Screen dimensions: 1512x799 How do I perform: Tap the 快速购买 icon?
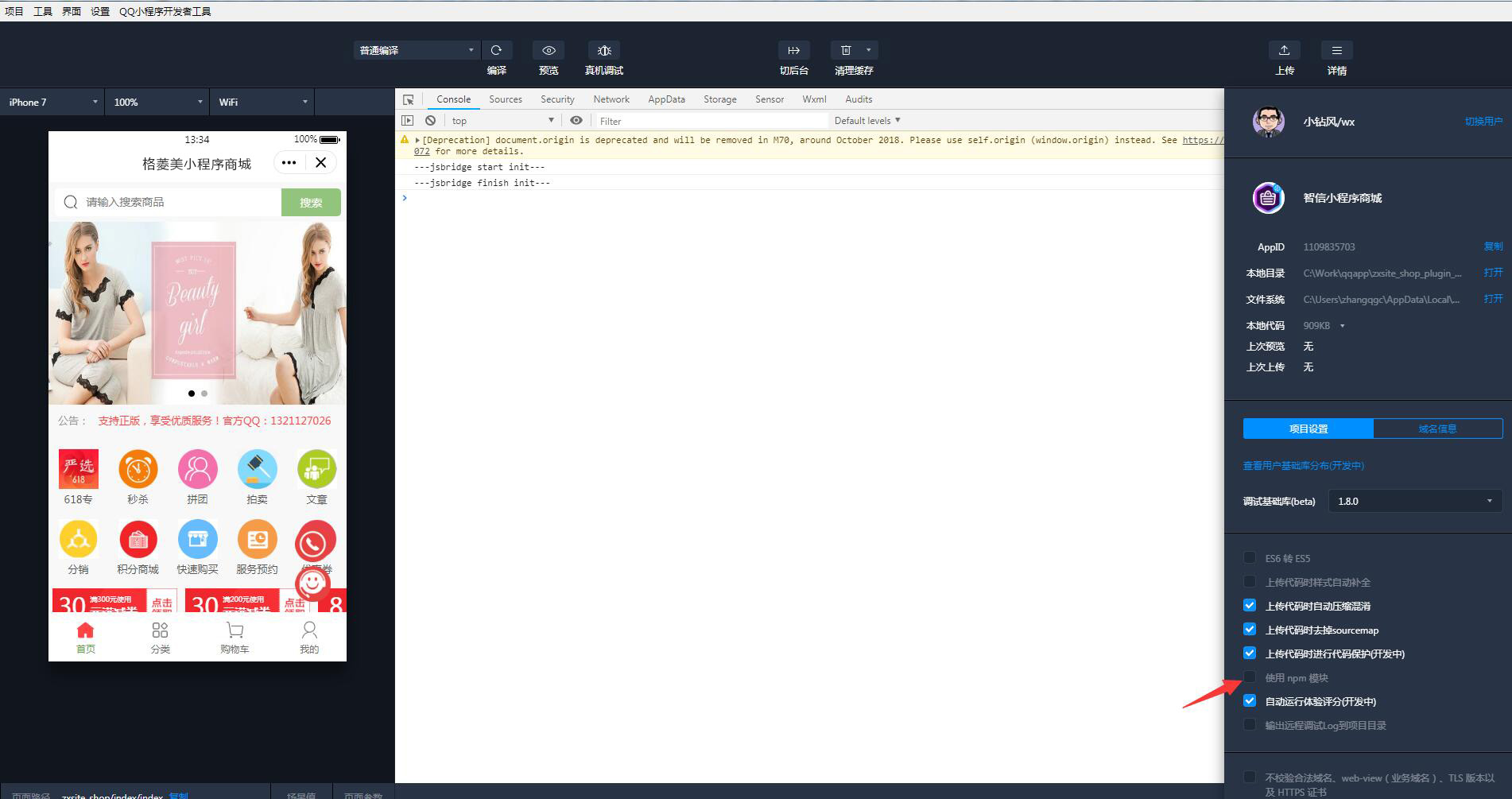pyautogui.click(x=198, y=540)
